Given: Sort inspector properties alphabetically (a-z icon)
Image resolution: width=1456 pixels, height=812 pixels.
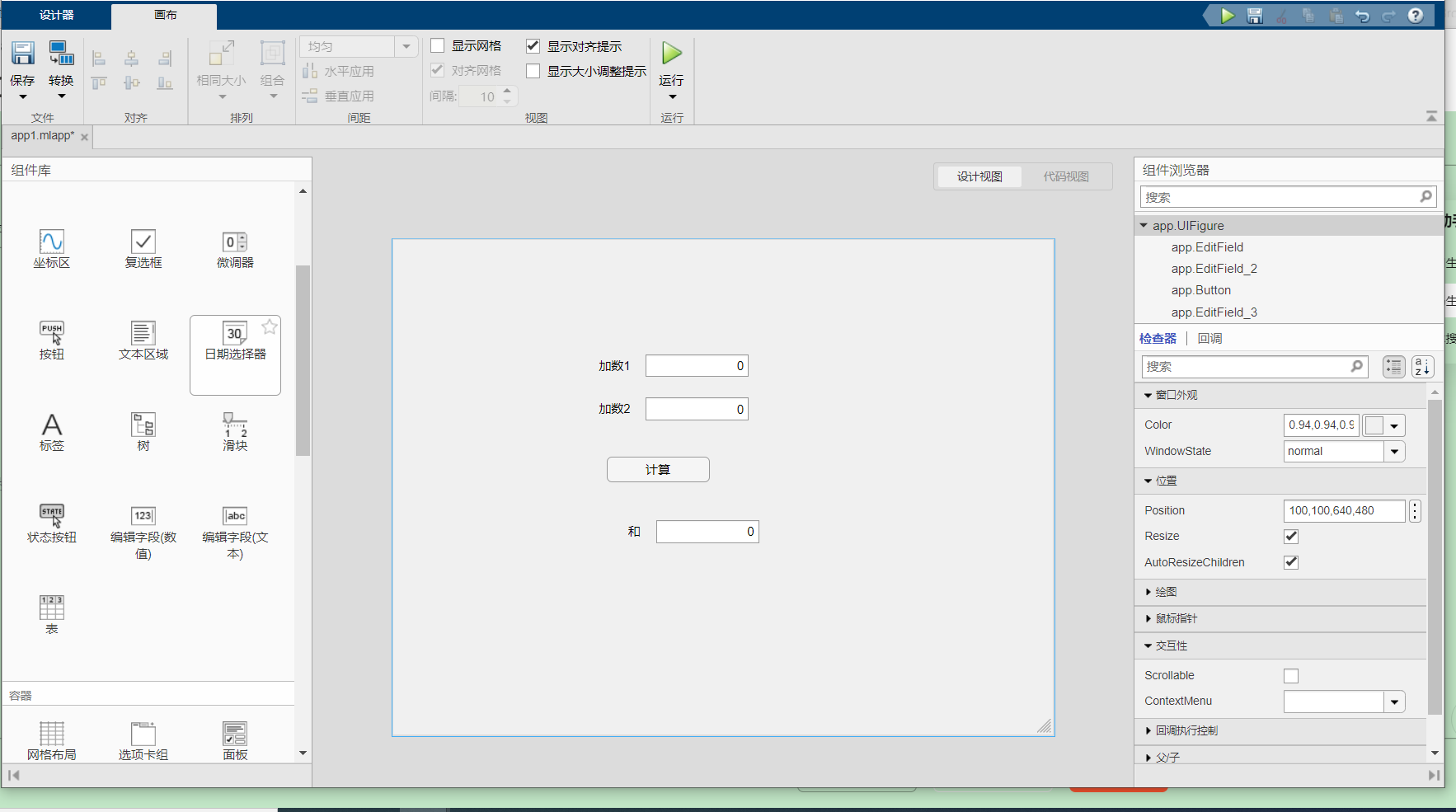Looking at the screenshot, I should (x=1423, y=367).
